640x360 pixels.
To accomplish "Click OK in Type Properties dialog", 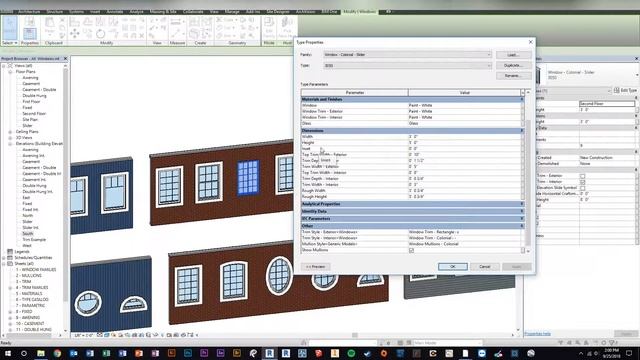I will click(453, 267).
